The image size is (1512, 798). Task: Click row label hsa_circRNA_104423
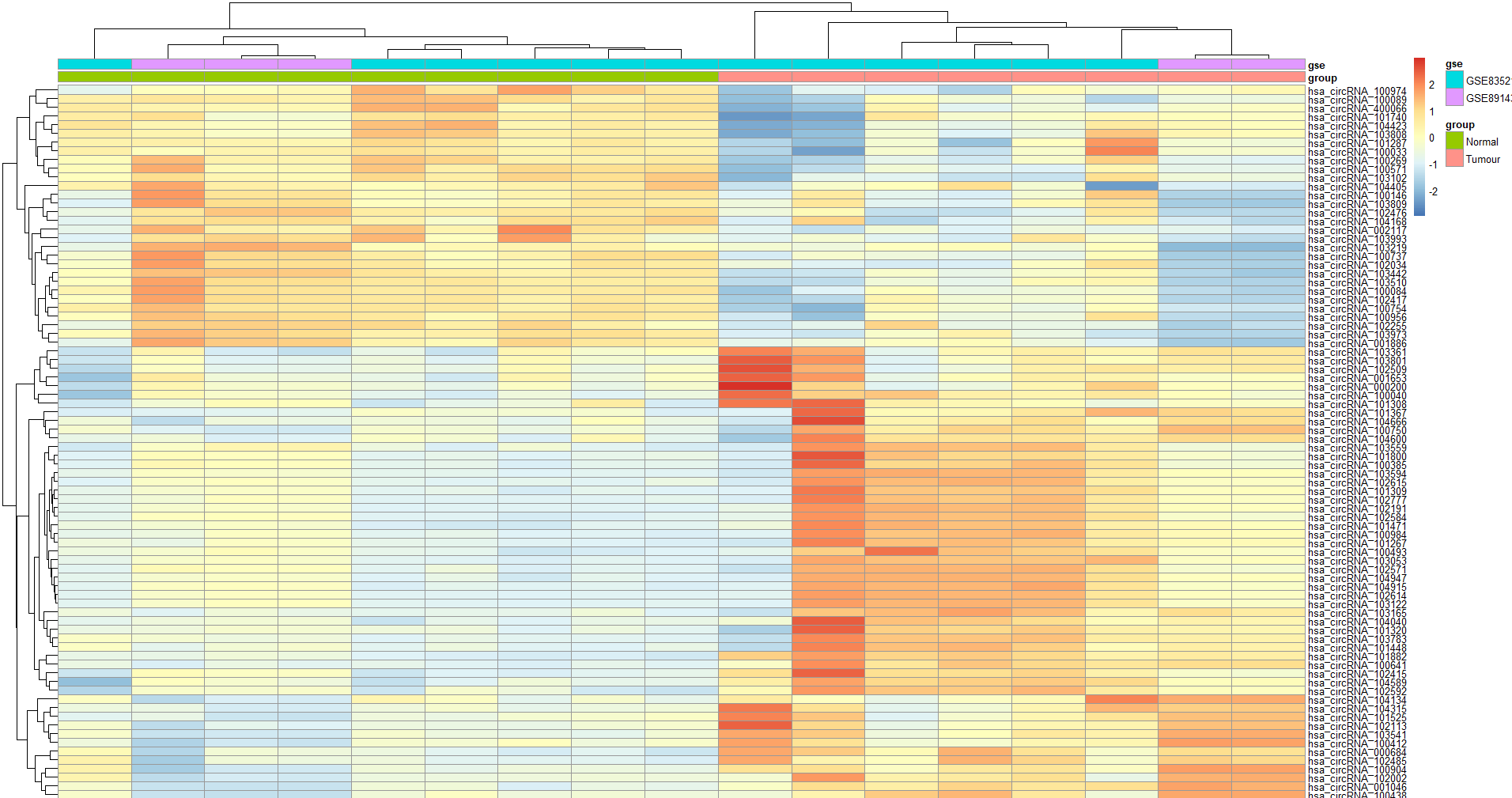(x=1357, y=127)
